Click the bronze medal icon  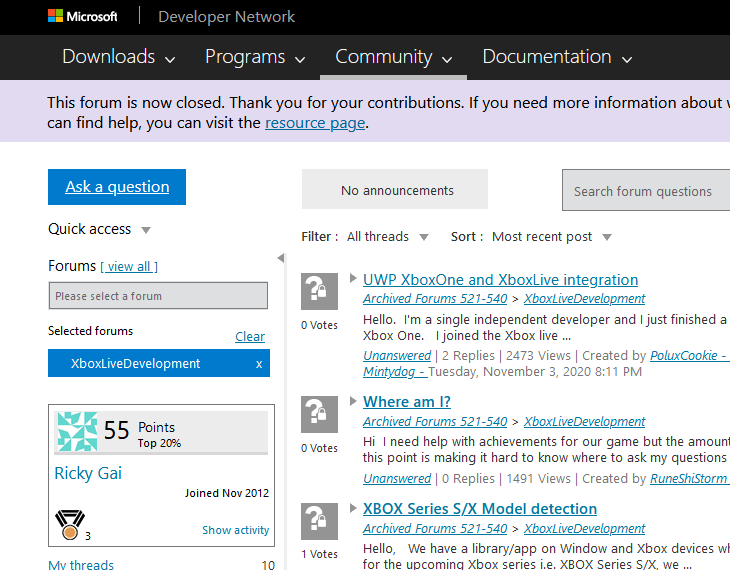click(70, 525)
